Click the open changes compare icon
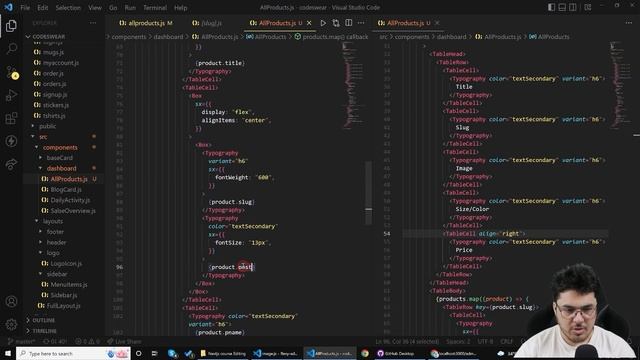 pos(336,23)
